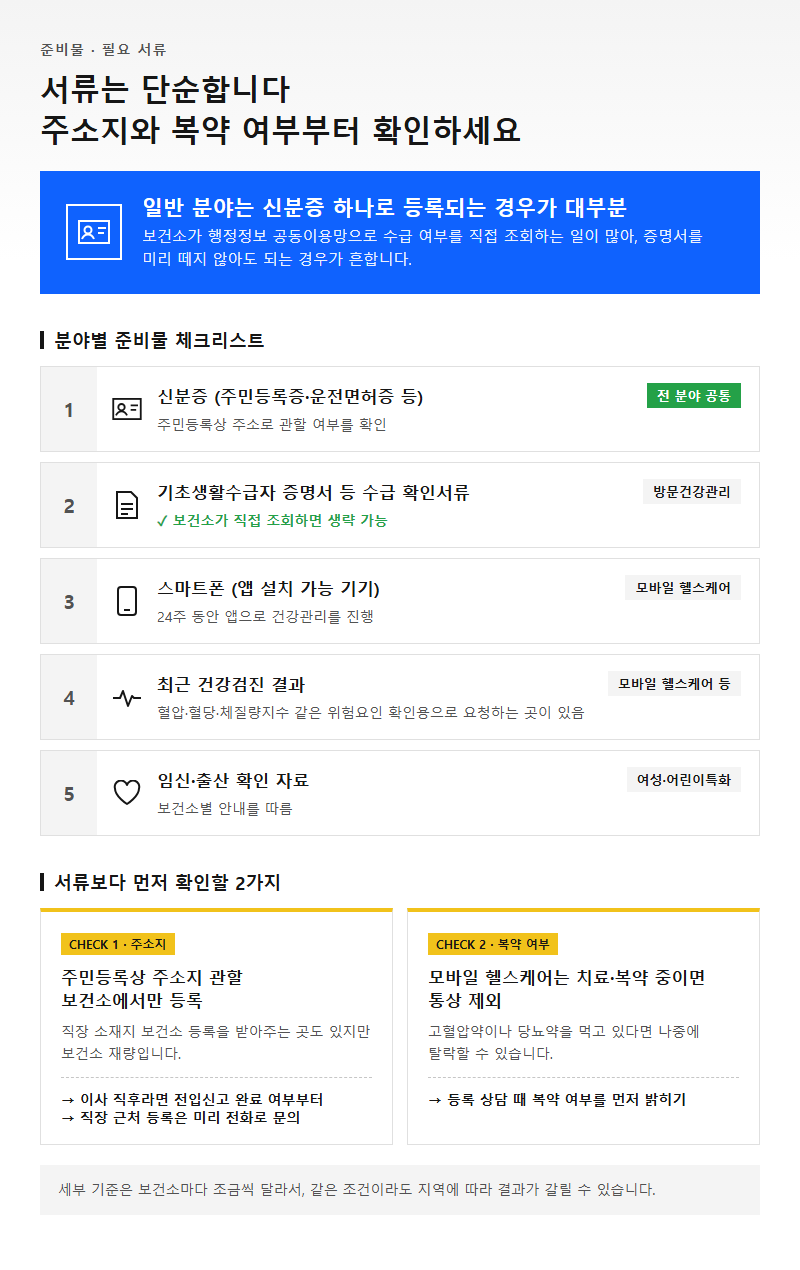
Task: Open the 스마트폰 (앱 설치 가능 기기) item
Action: 400,601
